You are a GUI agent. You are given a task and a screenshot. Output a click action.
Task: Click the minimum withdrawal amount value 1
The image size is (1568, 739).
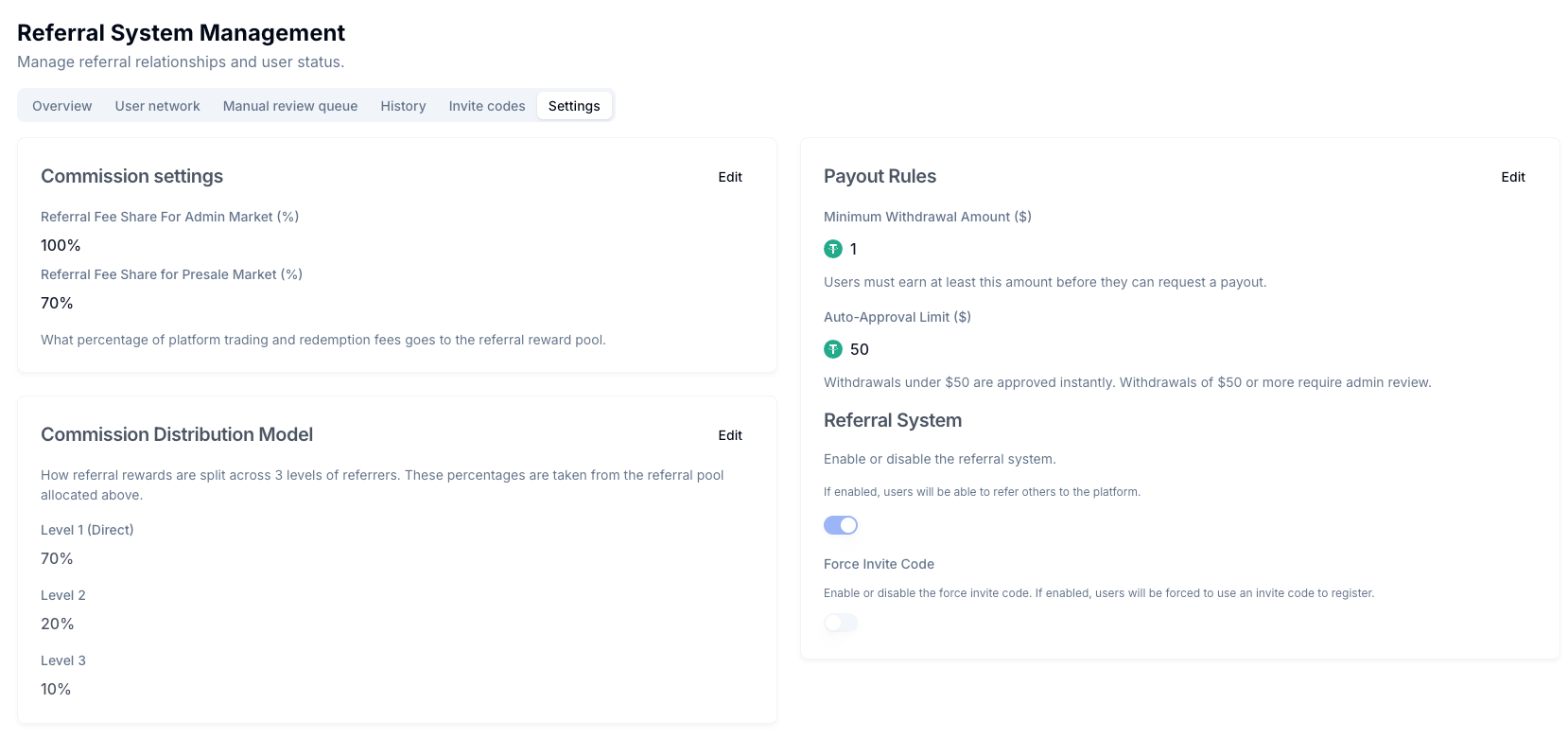pyautogui.click(x=854, y=249)
